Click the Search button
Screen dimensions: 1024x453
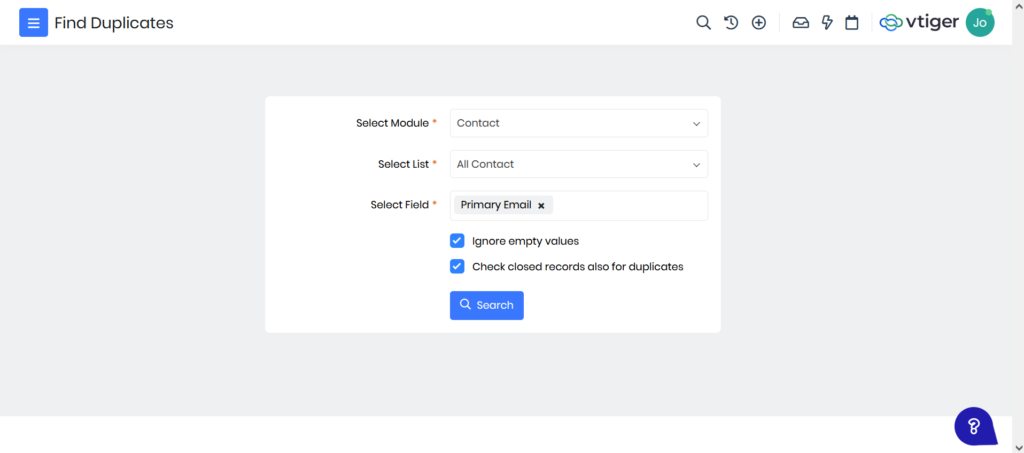(x=486, y=305)
